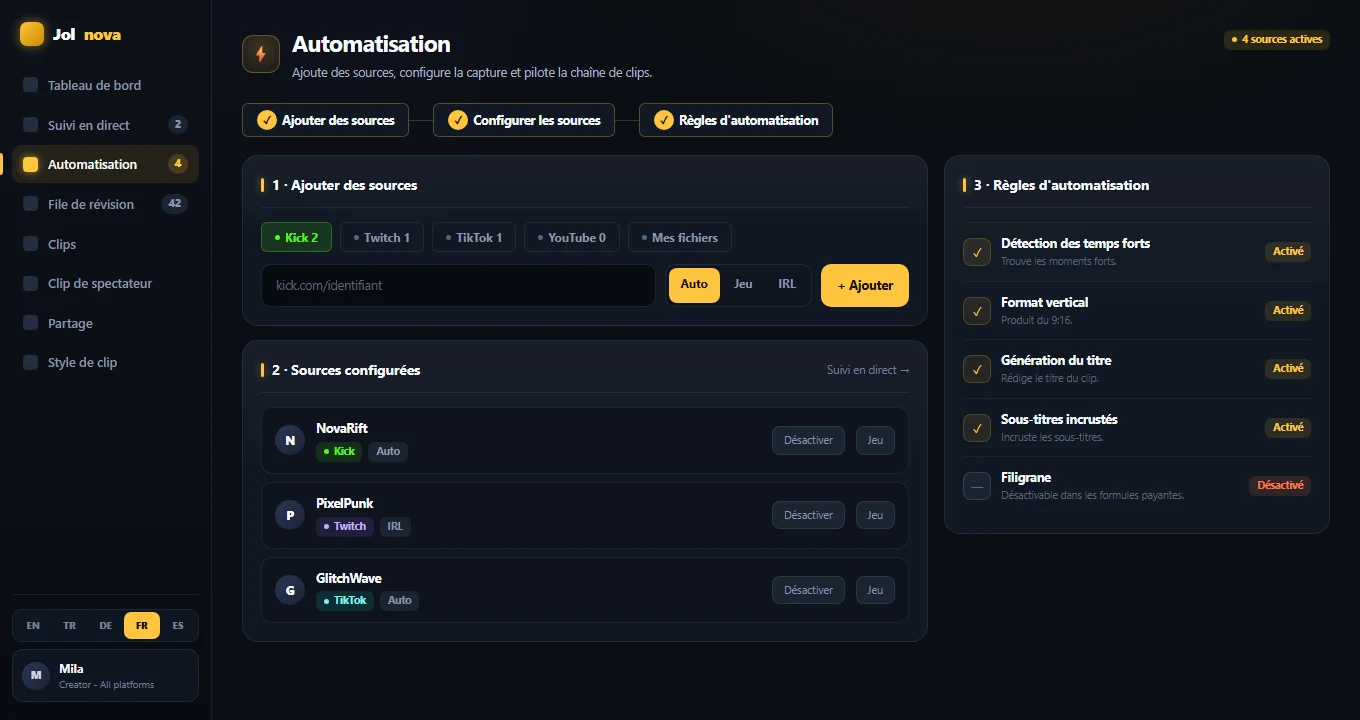Image resolution: width=1360 pixels, height=720 pixels.
Task: Enable the Filigrane checkbox
Action: 977,486
